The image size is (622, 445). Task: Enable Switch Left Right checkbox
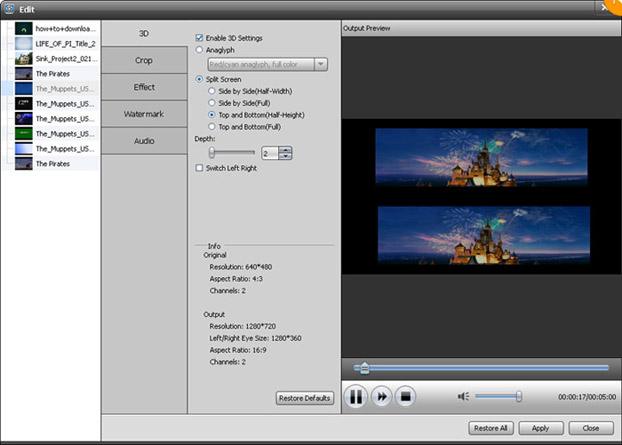click(x=199, y=168)
